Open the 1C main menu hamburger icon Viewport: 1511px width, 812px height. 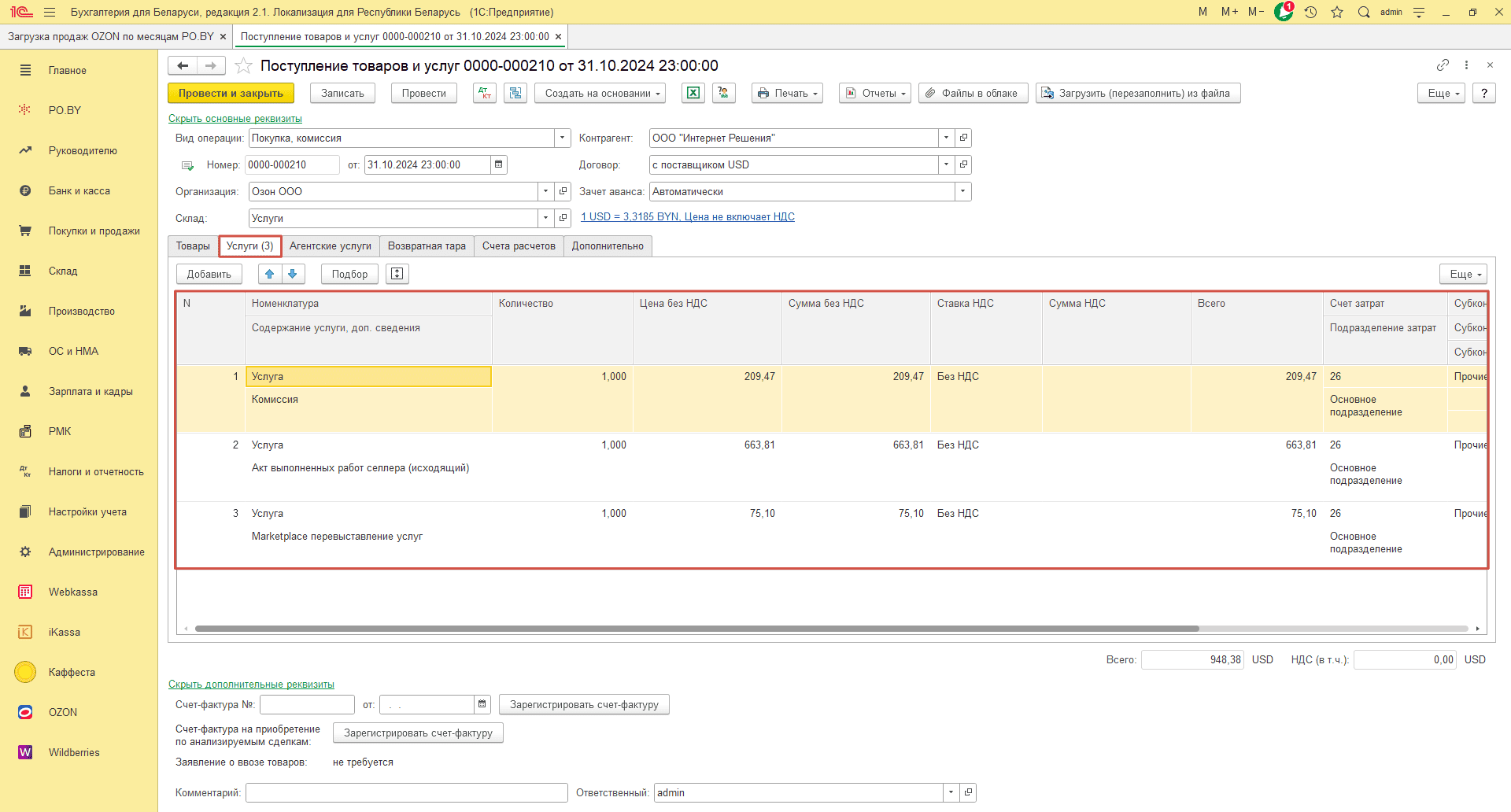[50, 12]
